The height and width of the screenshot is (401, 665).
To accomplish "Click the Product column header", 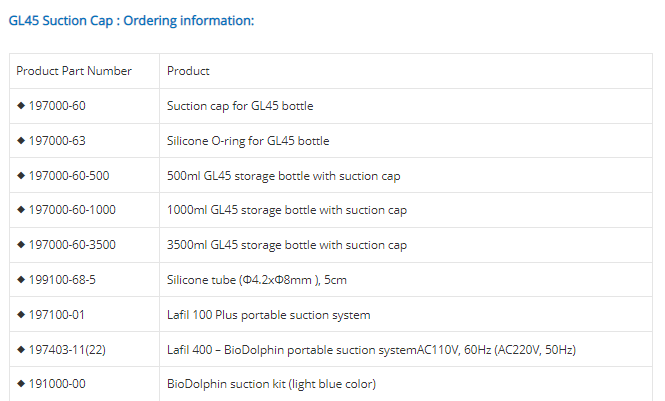I will click(x=188, y=71).
